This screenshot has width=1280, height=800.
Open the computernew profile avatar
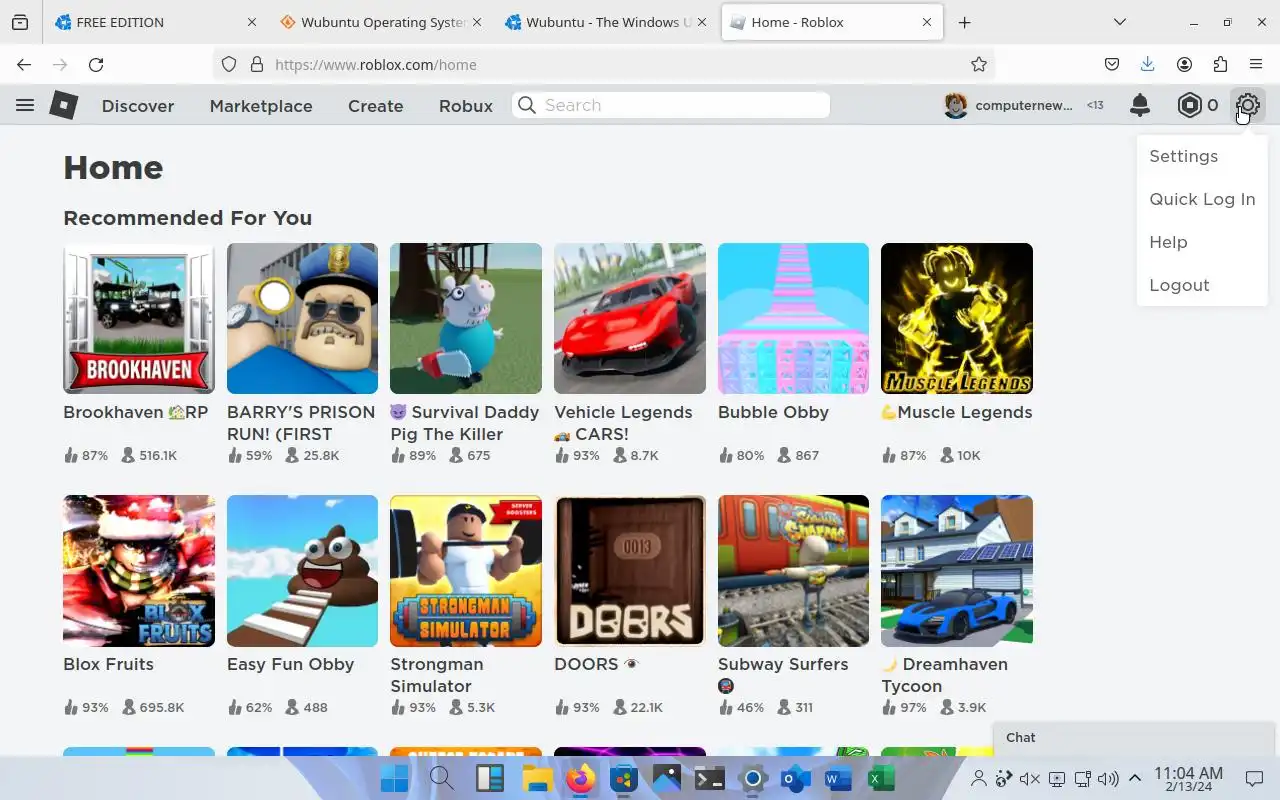click(956, 105)
